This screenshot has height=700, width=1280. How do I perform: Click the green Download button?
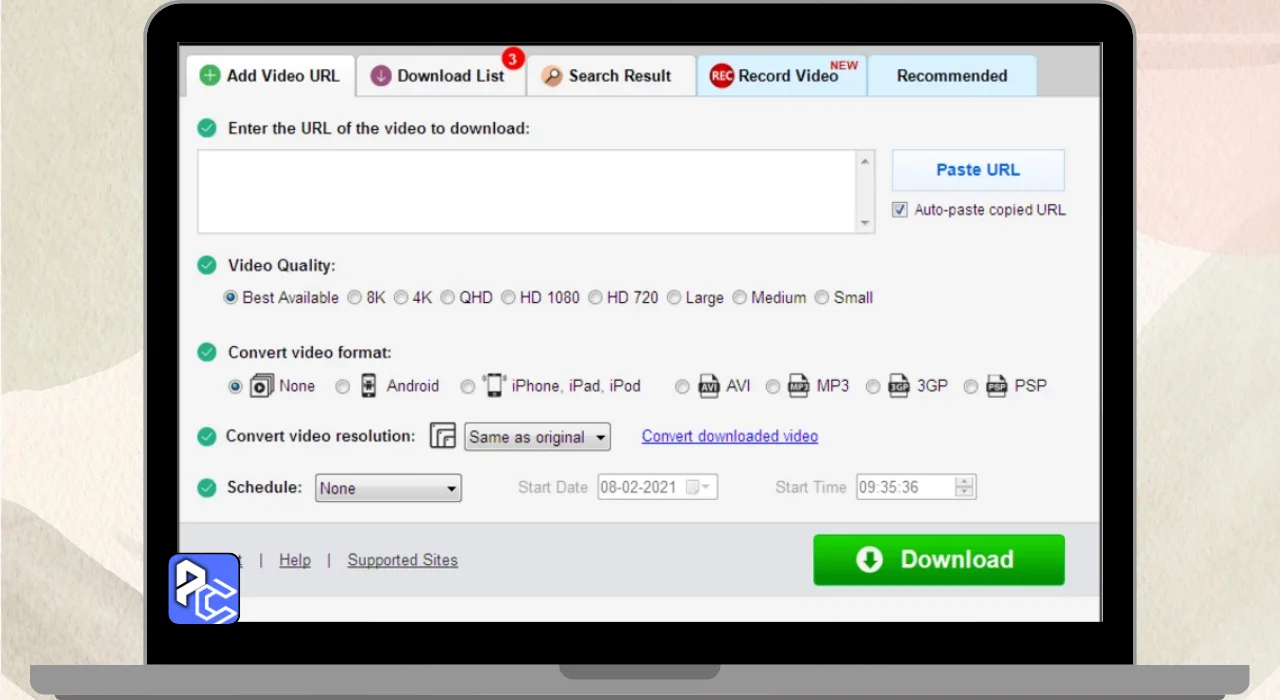click(x=939, y=560)
